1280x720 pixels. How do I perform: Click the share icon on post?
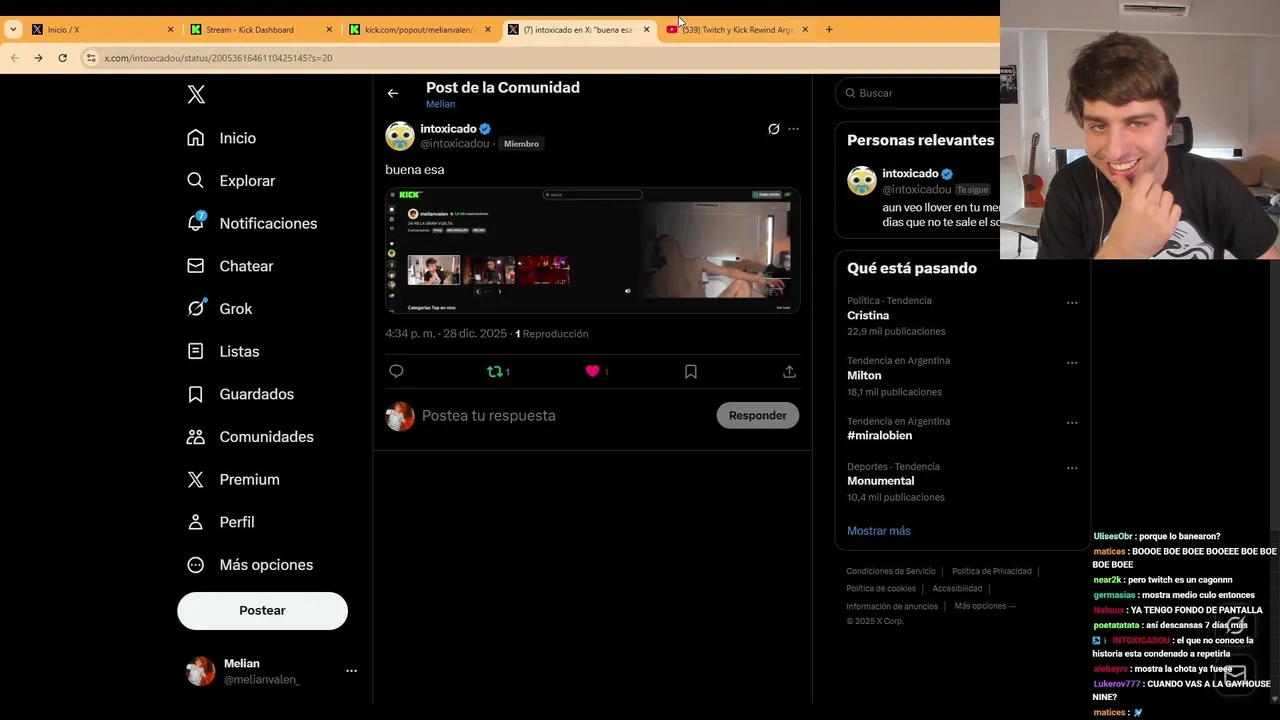pos(789,371)
